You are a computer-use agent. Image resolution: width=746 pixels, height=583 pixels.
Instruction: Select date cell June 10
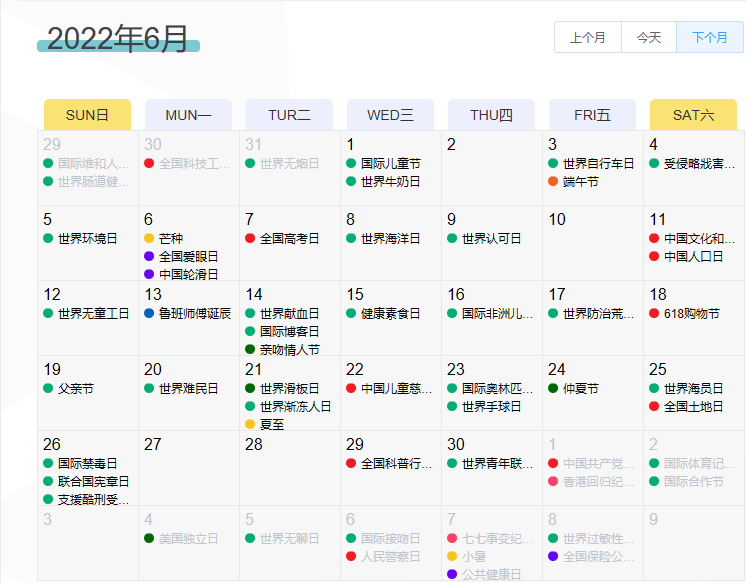pos(593,243)
